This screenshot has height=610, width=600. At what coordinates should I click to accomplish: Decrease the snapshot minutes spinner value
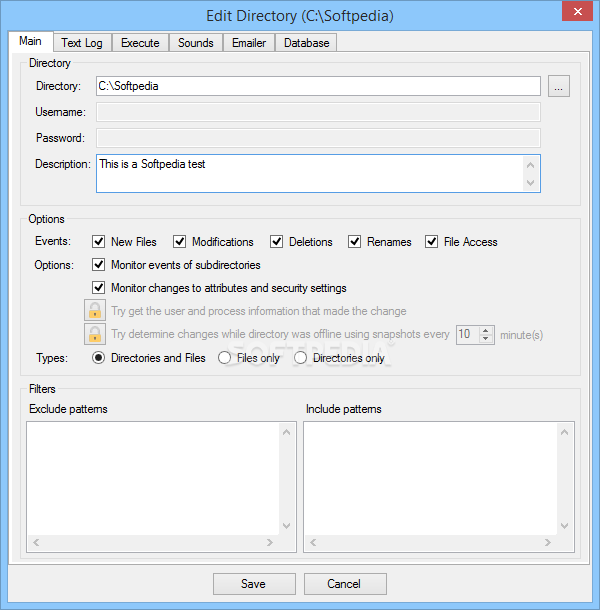[485, 338]
